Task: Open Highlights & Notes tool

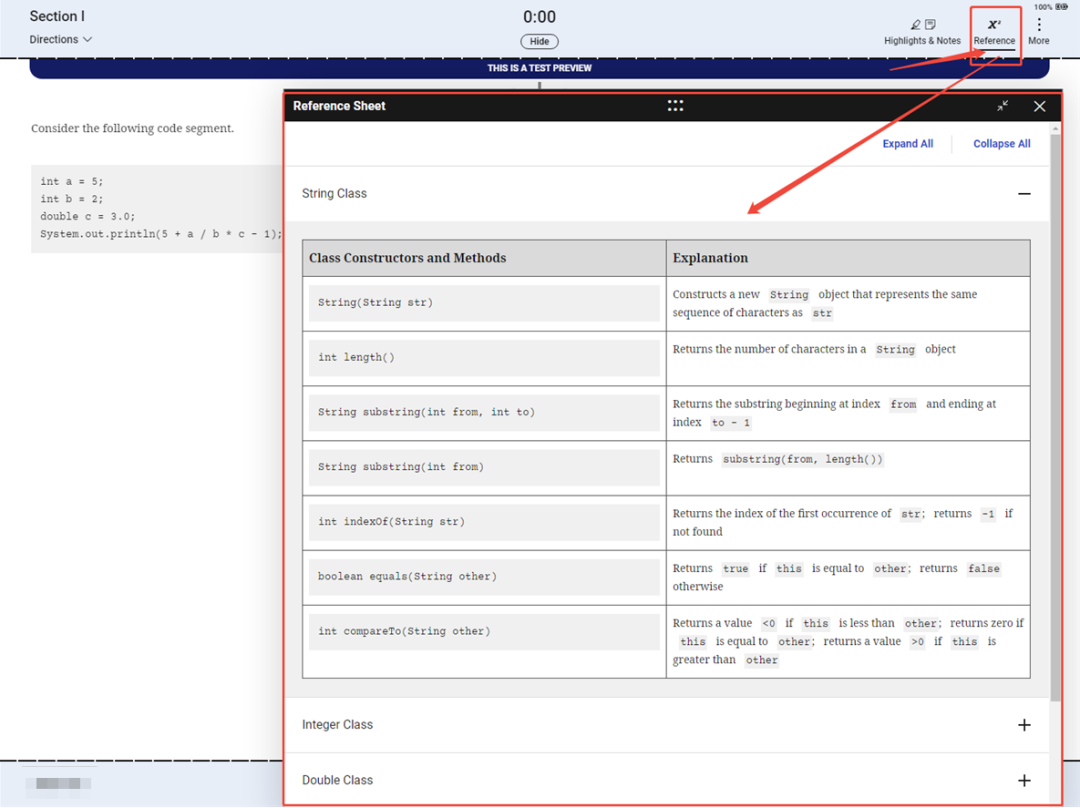Action: pyautogui.click(x=922, y=32)
